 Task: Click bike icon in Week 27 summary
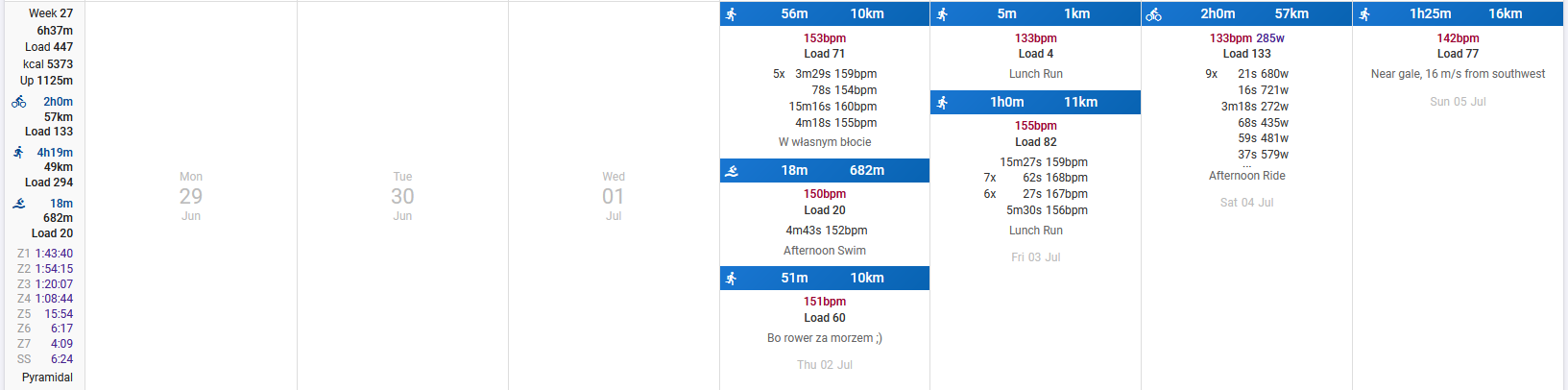pos(19,102)
